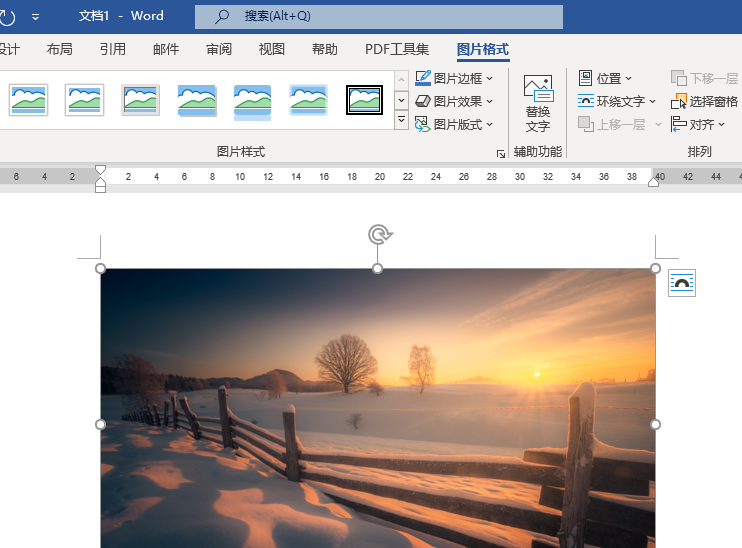The width and height of the screenshot is (742, 548).
Task: Click the right indent marker on ruler
Action: click(x=654, y=182)
